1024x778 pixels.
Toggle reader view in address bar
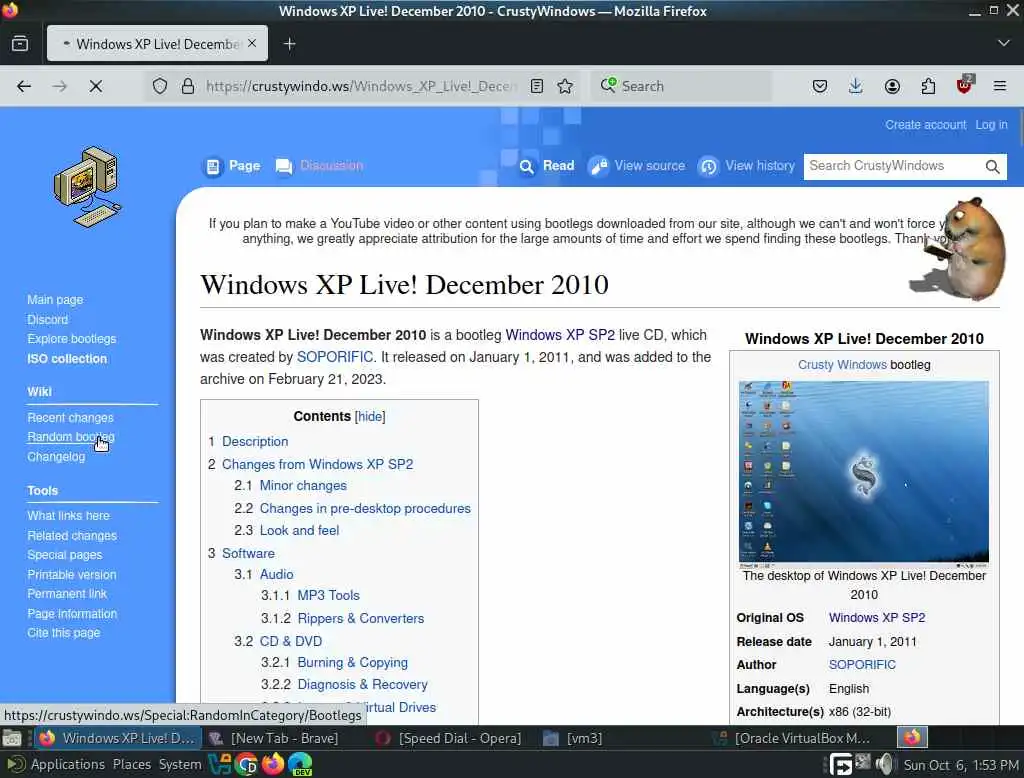tap(537, 86)
